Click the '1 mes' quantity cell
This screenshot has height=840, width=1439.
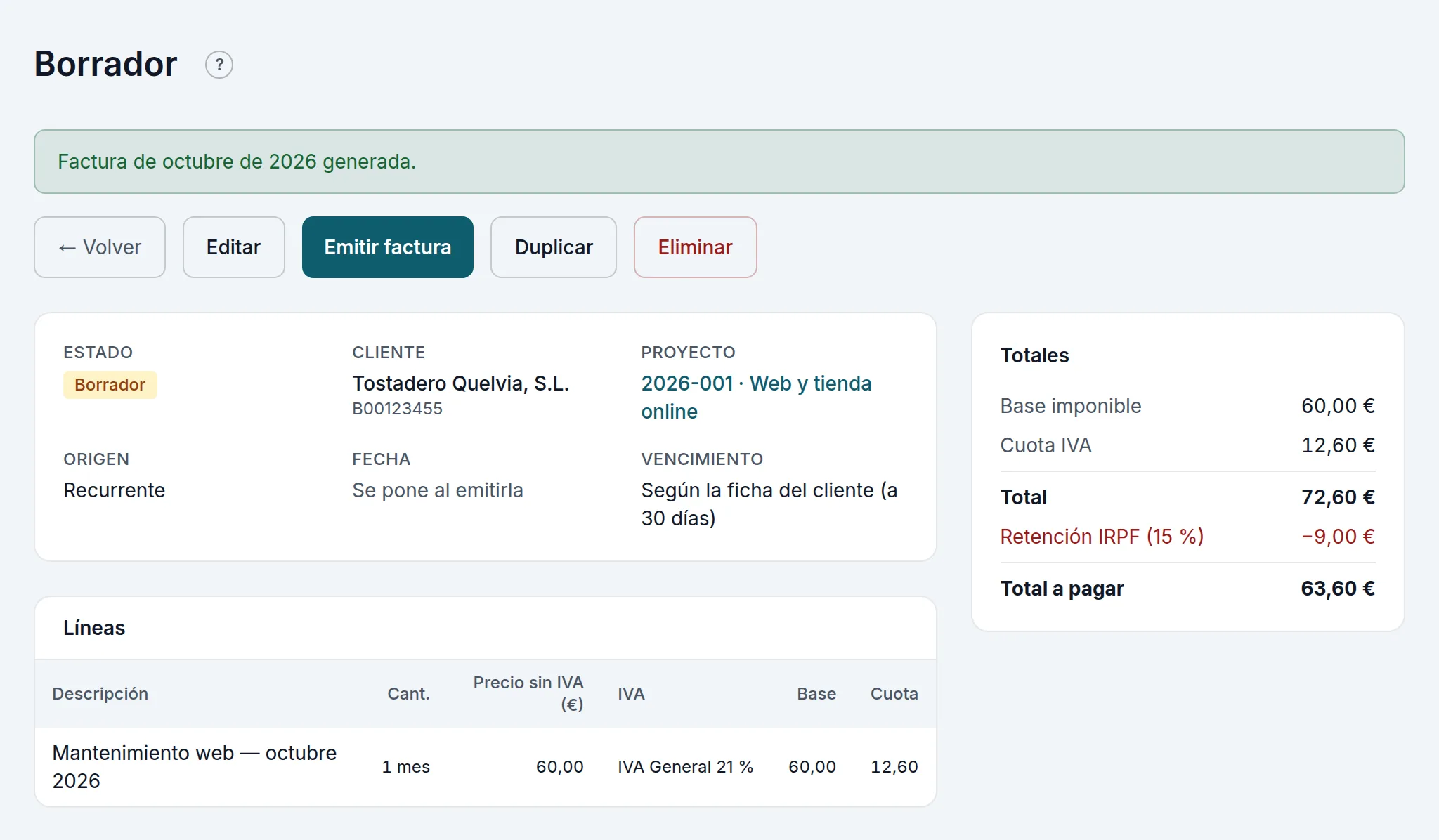(x=405, y=767)
